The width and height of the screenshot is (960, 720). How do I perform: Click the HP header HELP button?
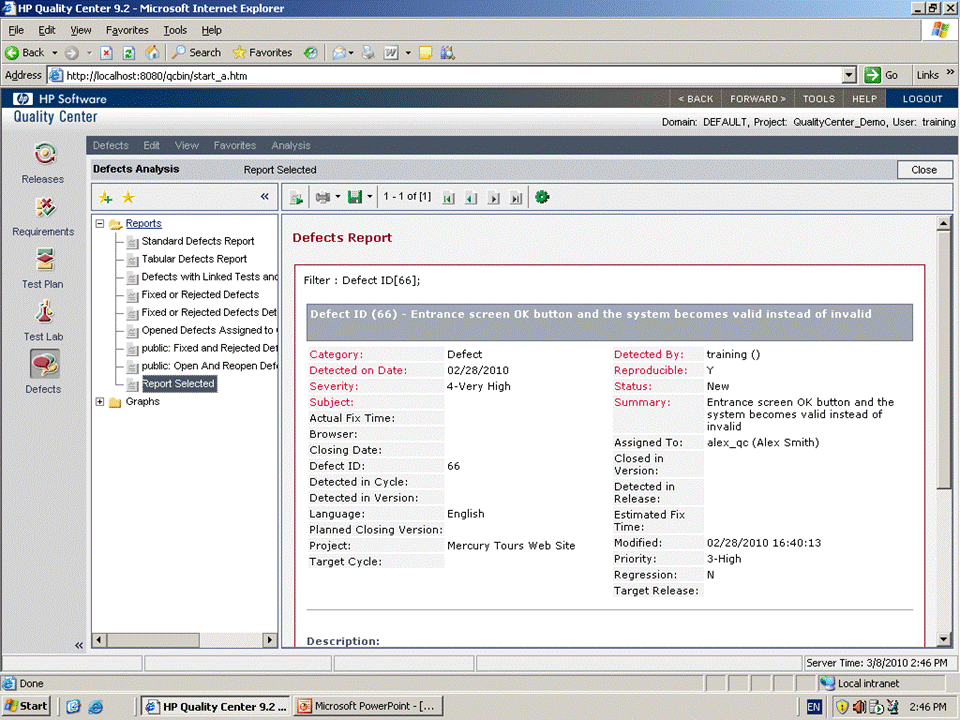coord(864,99)
